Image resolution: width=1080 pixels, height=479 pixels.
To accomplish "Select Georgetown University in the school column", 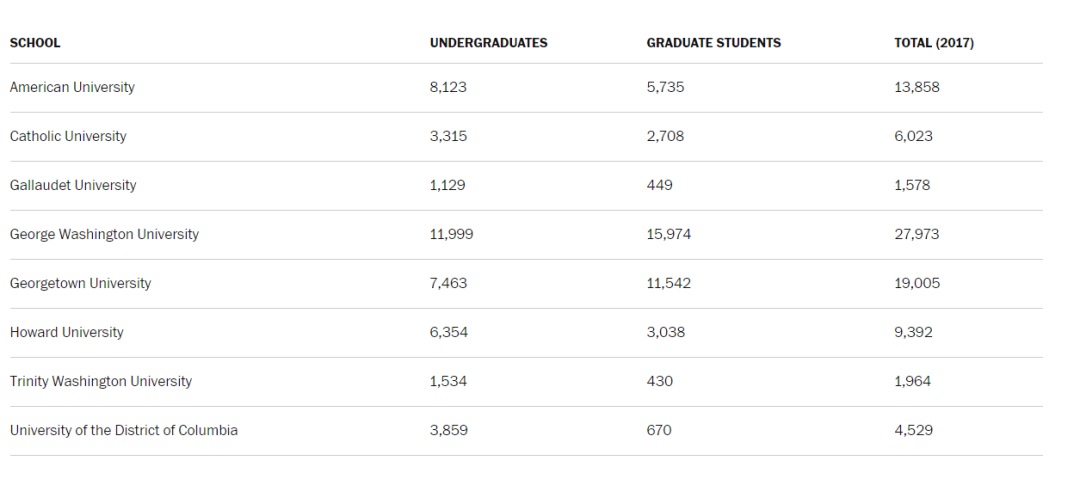I will (x=80, y=283).
